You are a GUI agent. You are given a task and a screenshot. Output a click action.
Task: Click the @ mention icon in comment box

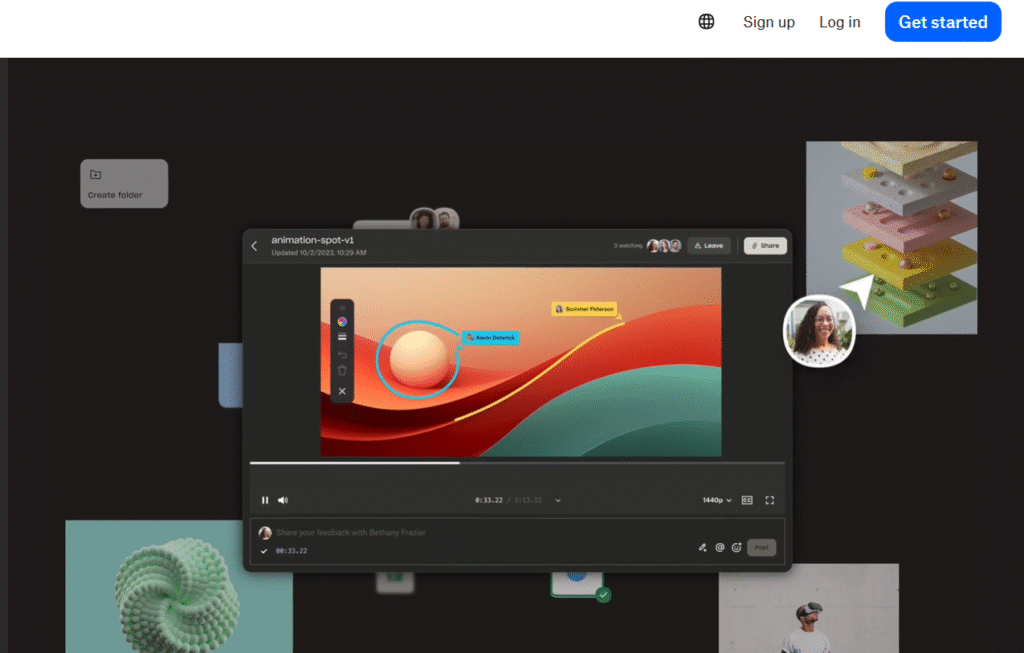click(720, 548)
